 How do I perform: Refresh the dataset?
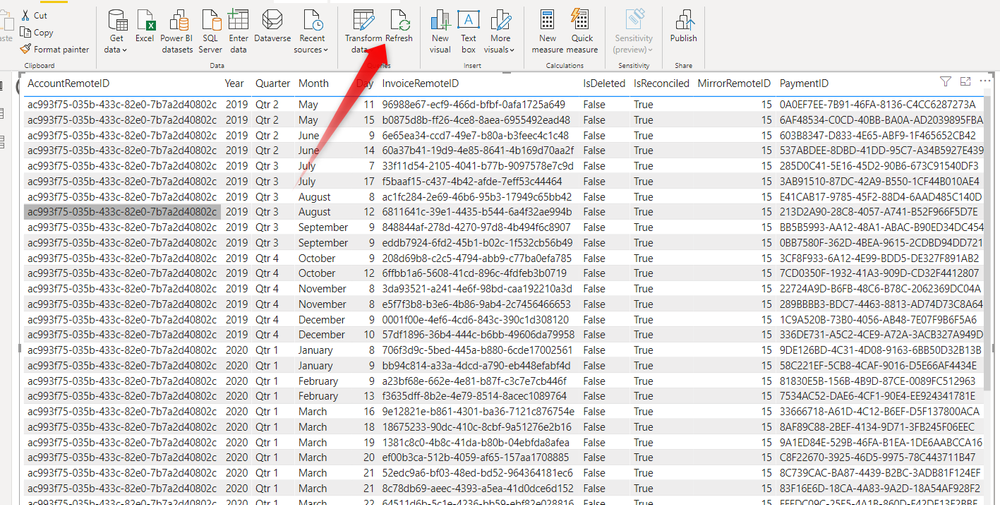pos(399,28)
